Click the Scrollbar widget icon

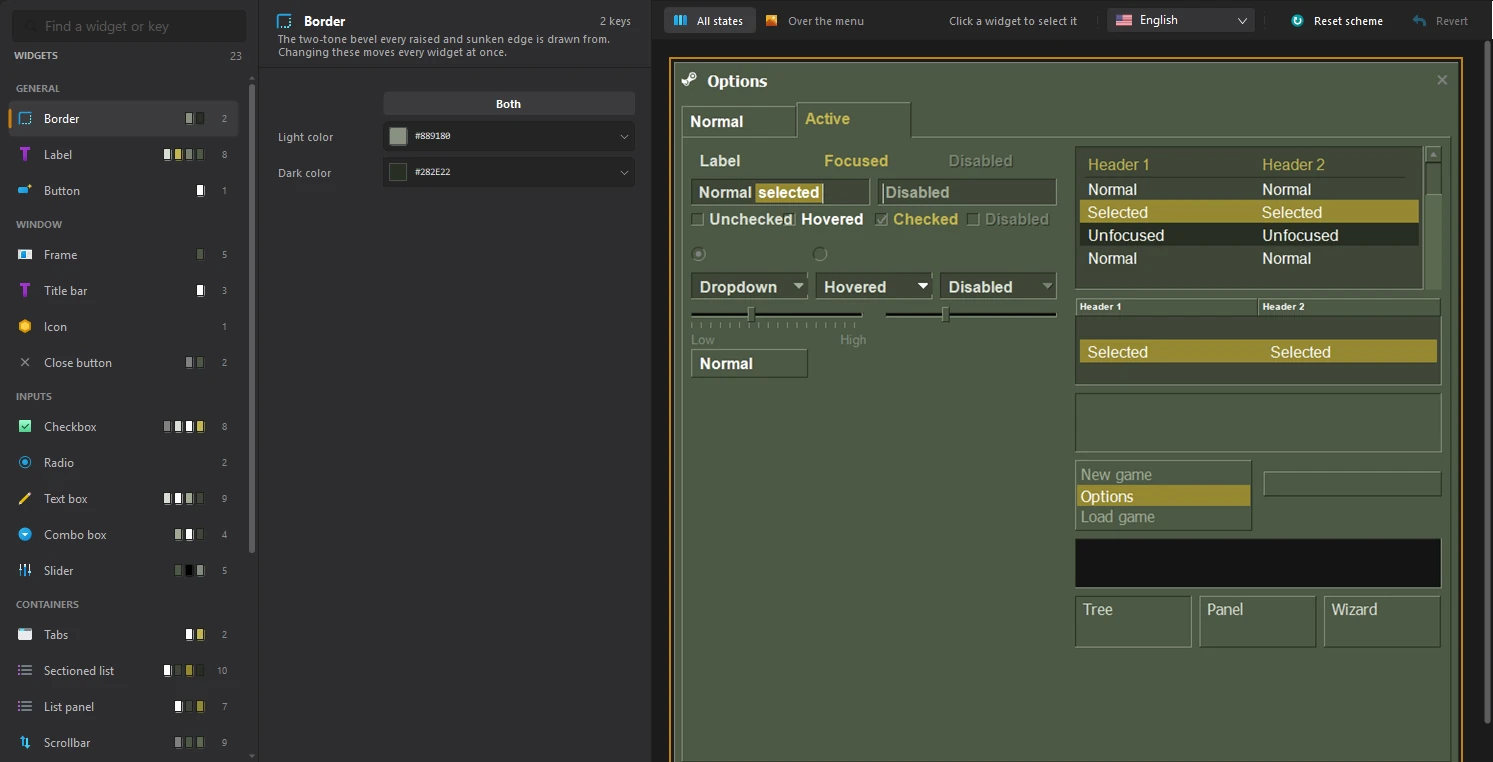click(25, 743)
